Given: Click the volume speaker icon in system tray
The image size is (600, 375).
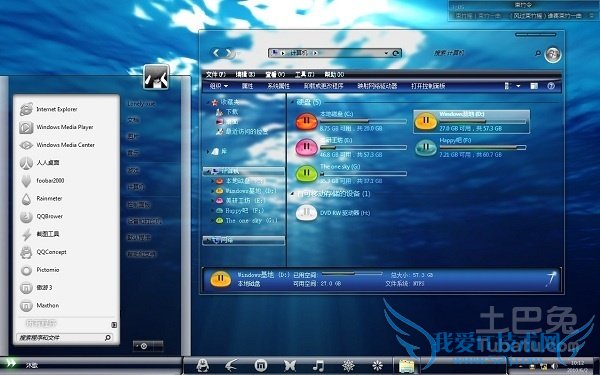Looking at the screenshot, I should coord(554,367).
